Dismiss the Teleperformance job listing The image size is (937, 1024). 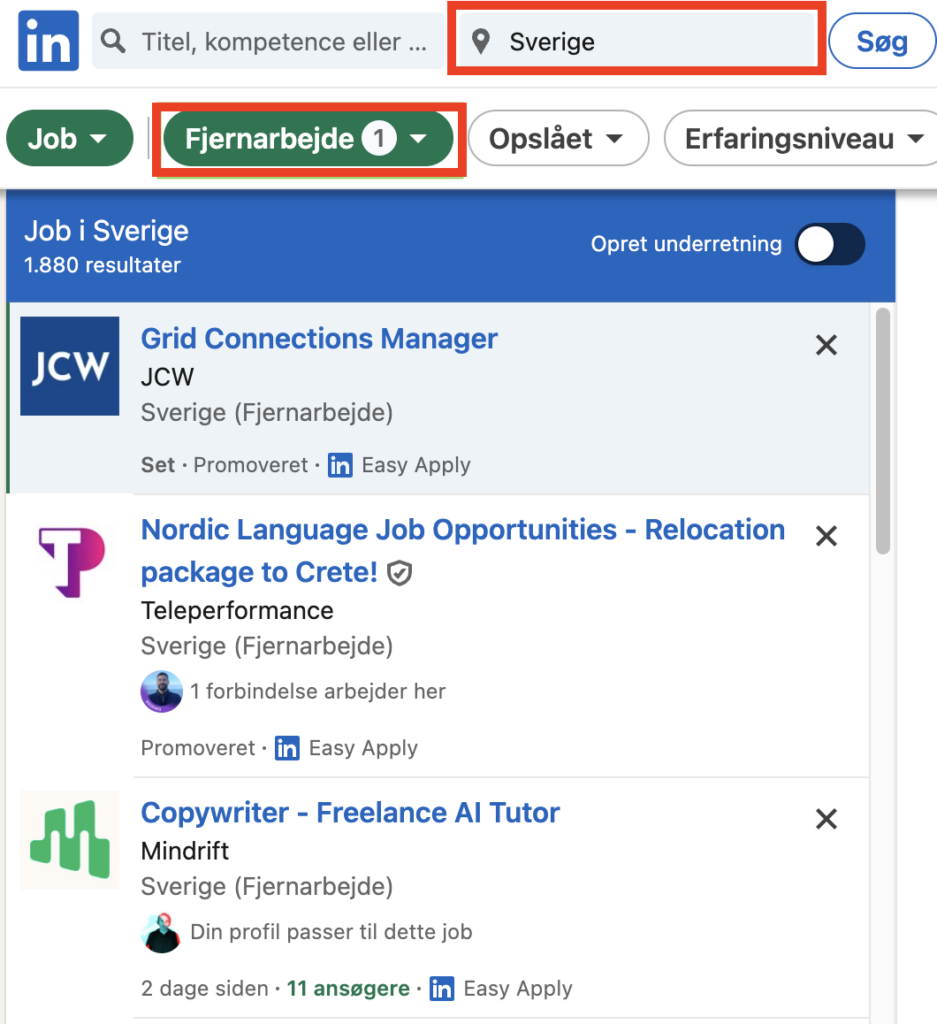[826, 536]
